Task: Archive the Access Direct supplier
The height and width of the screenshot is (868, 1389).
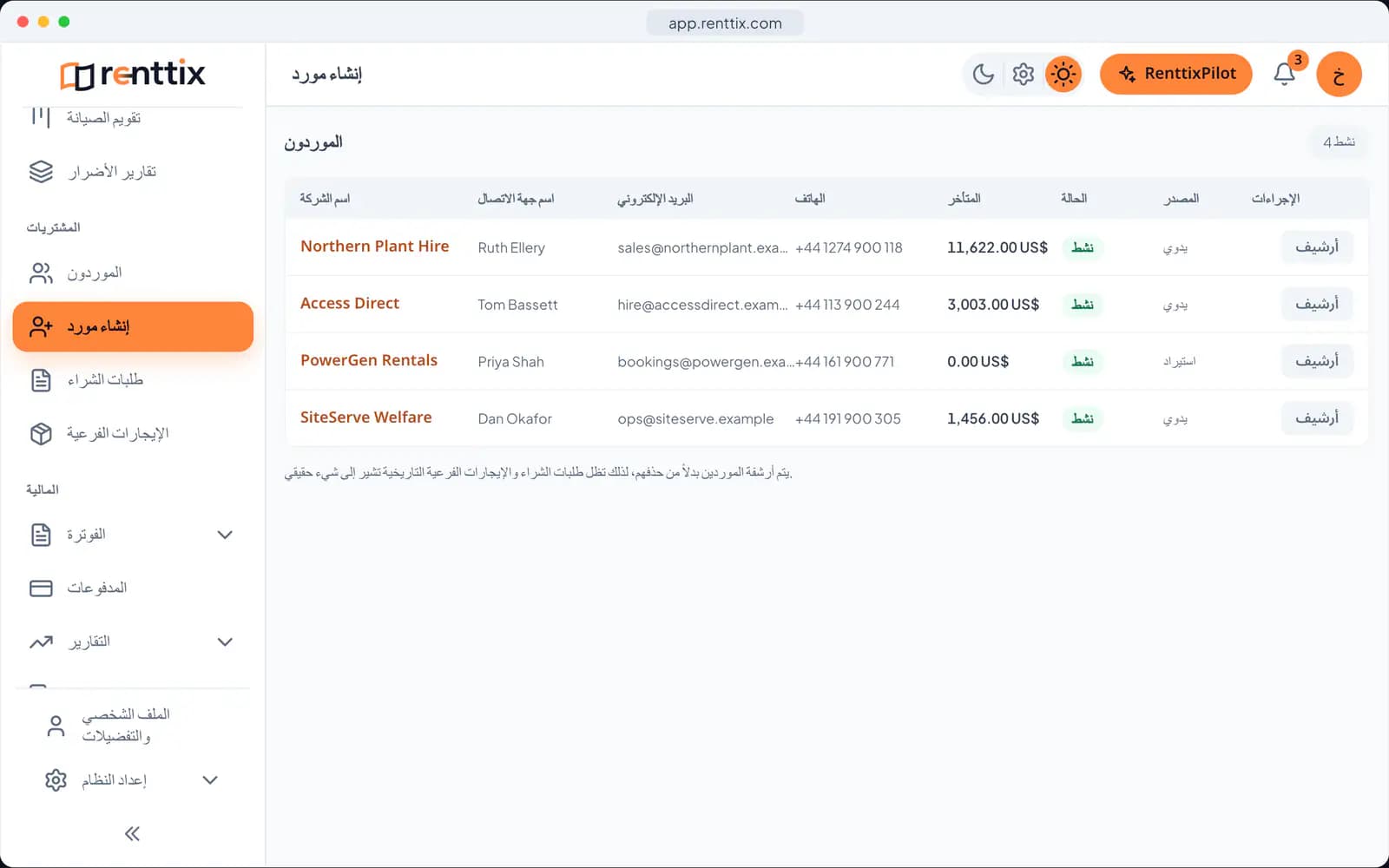Action: click(x=1317, y=304)
